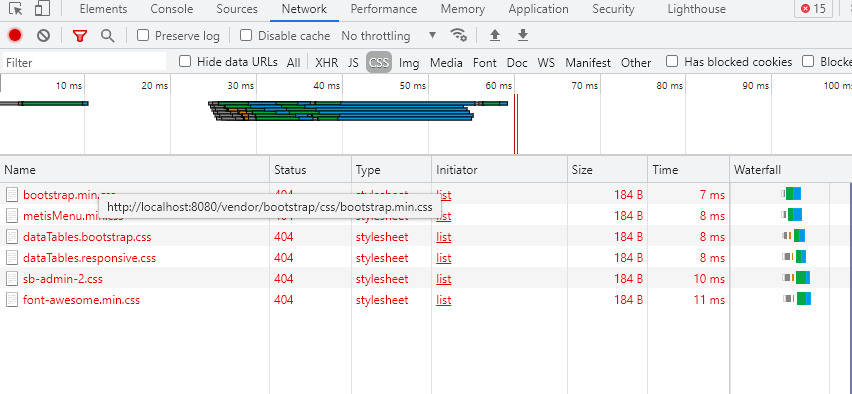Select the font-awesome.min.css request row

425,299
